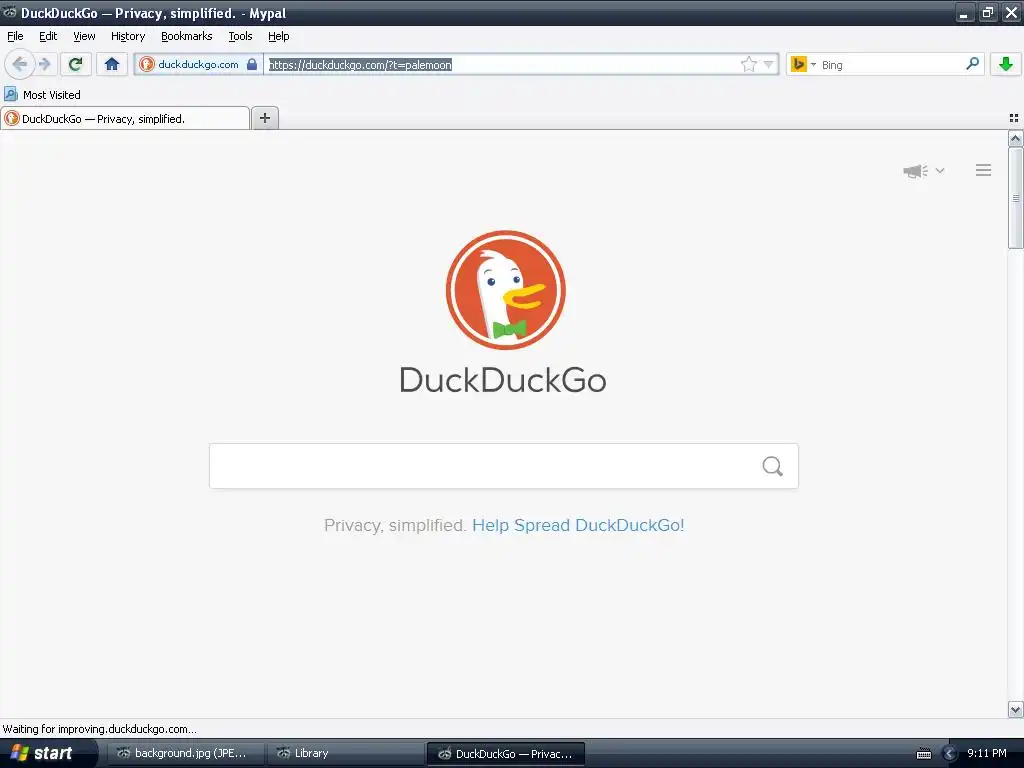The width and height of the screenshot is (1024, 768).
Task: Click the DuckDuckGo site identity favicon
Action: (x=147, y=64)
